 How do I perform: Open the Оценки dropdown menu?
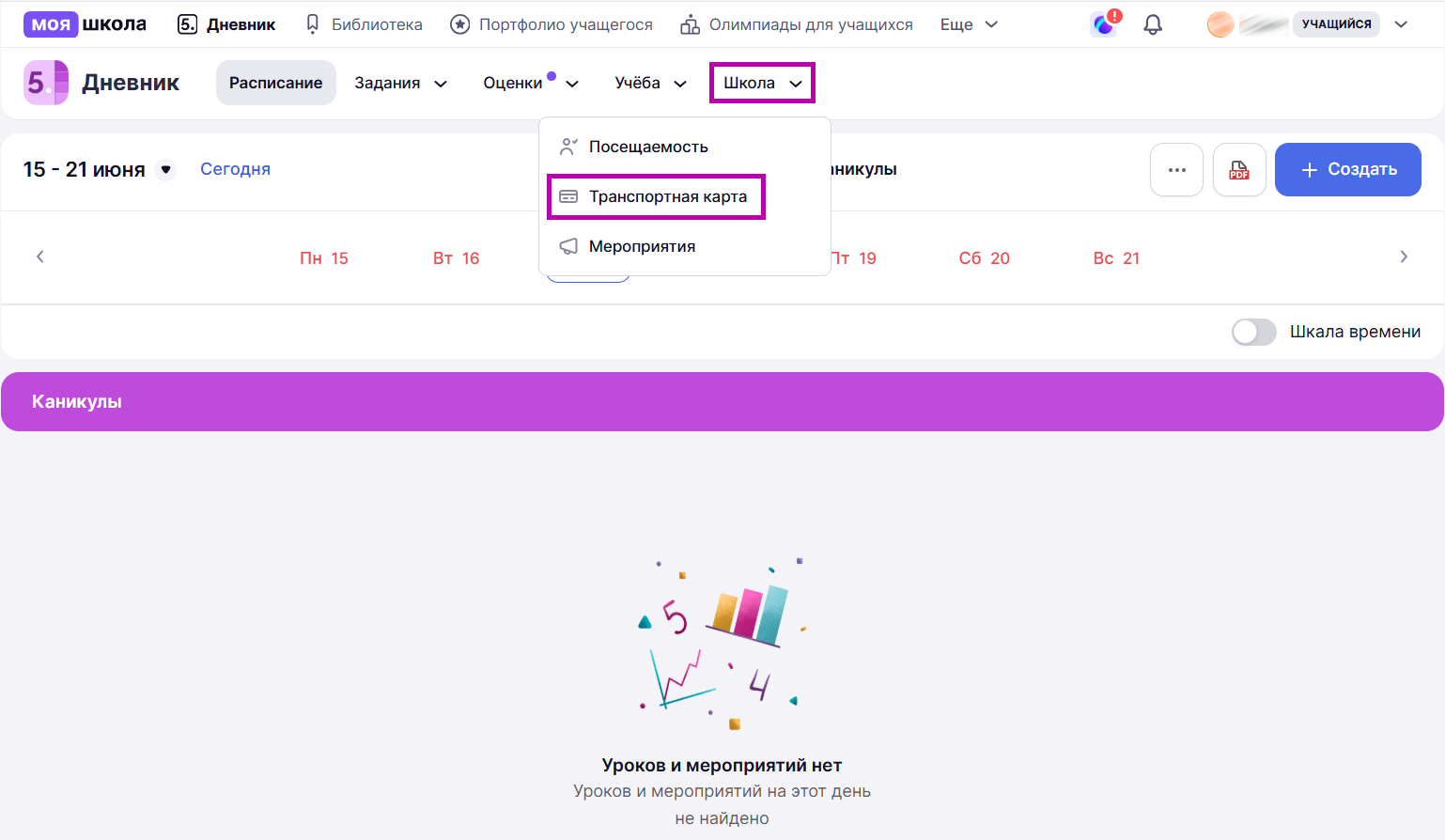click(530, 83)
